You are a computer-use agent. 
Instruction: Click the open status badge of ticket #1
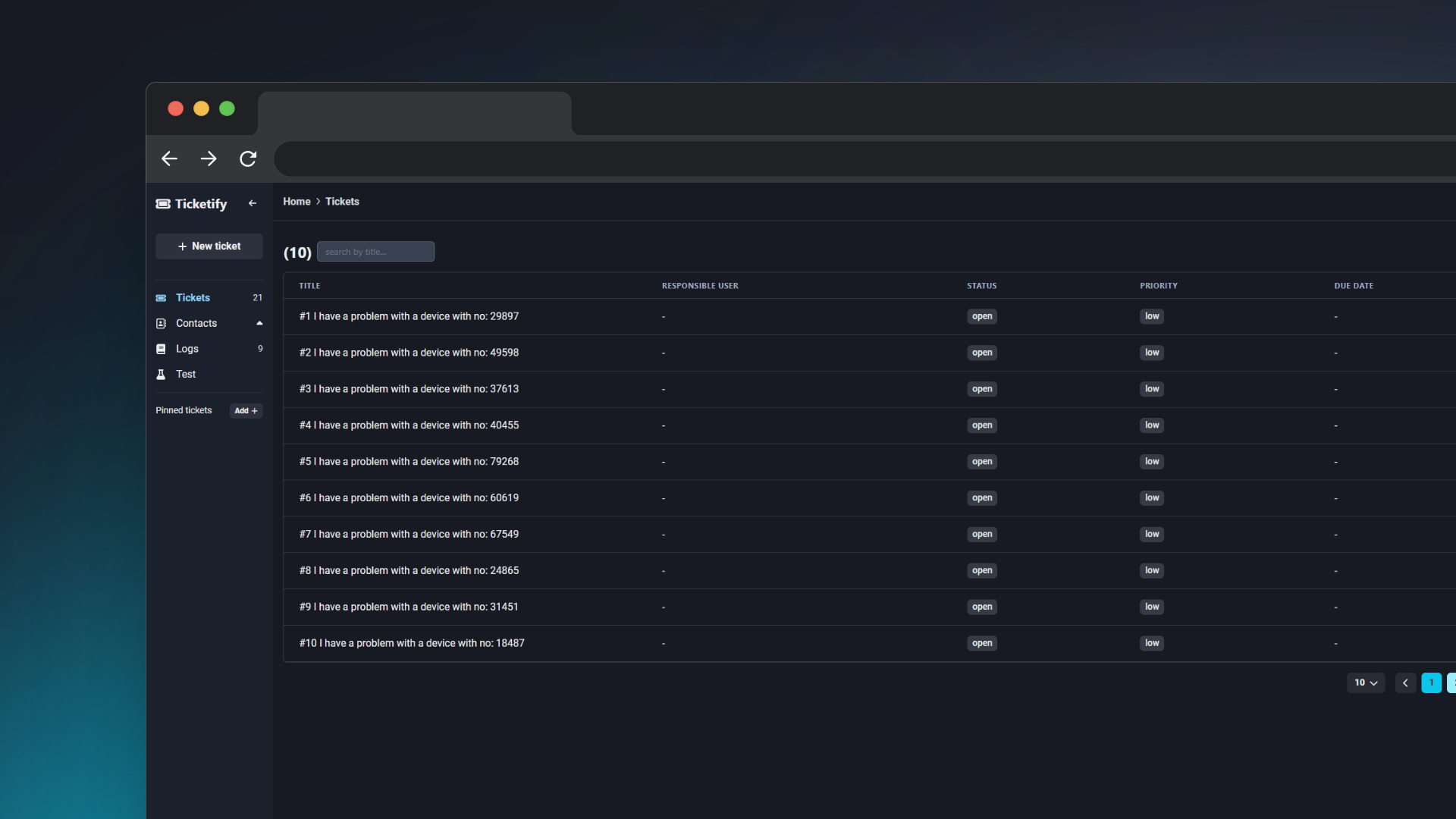(x=981, y=316)
